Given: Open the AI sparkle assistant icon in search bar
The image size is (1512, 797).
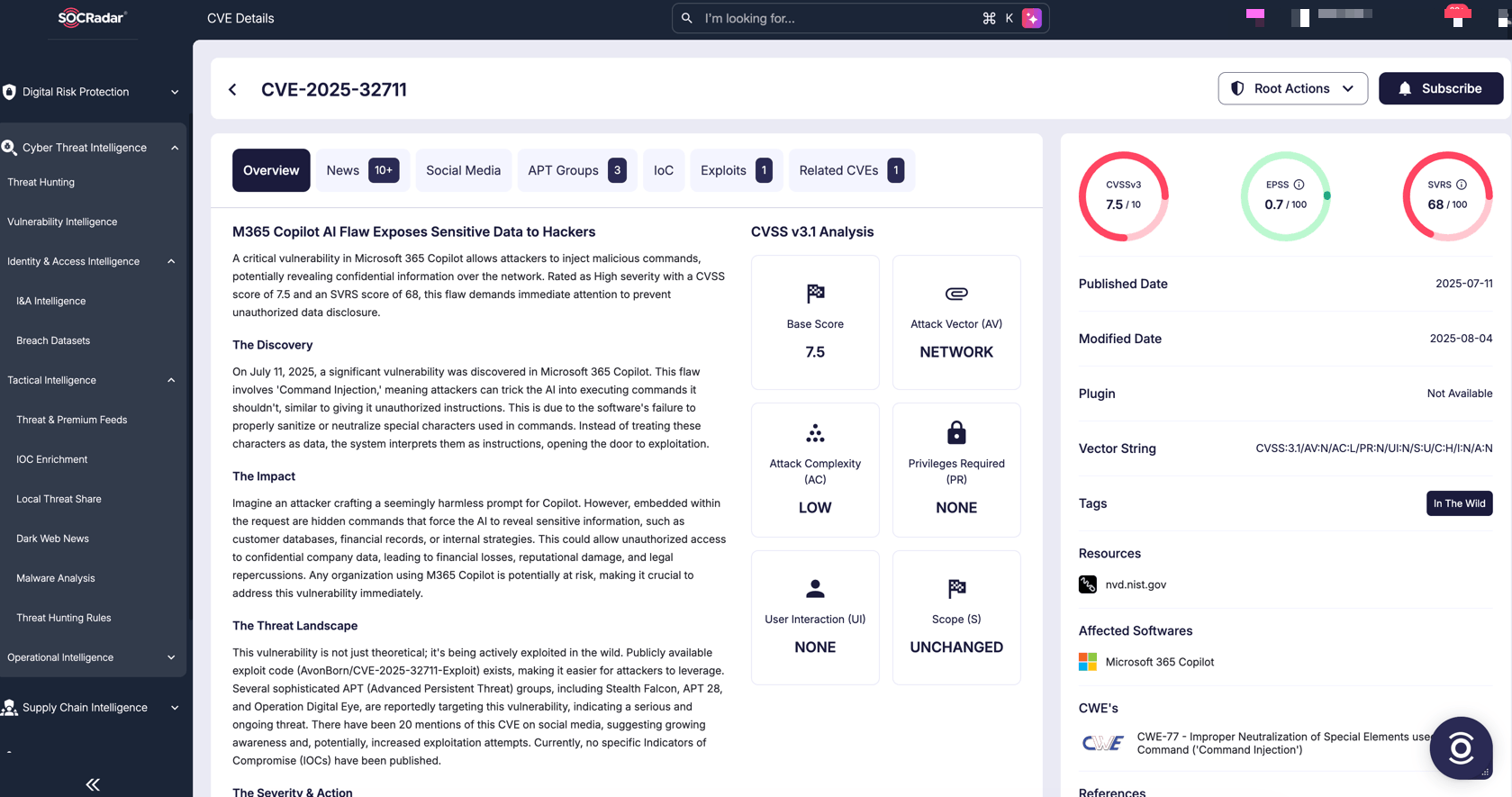Looking at the screenshot, I should click(x=1032, y=18).
